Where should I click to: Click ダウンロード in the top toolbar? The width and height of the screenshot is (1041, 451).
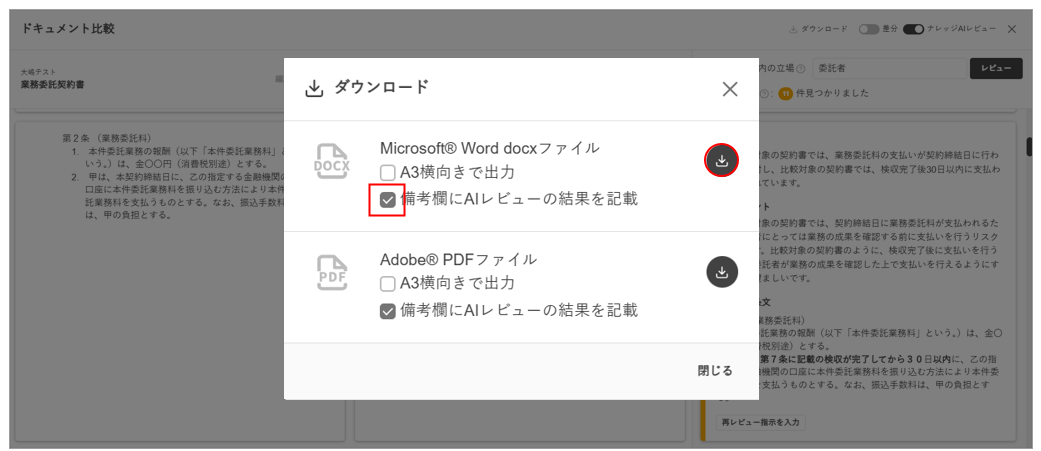(x=818, y=29)
